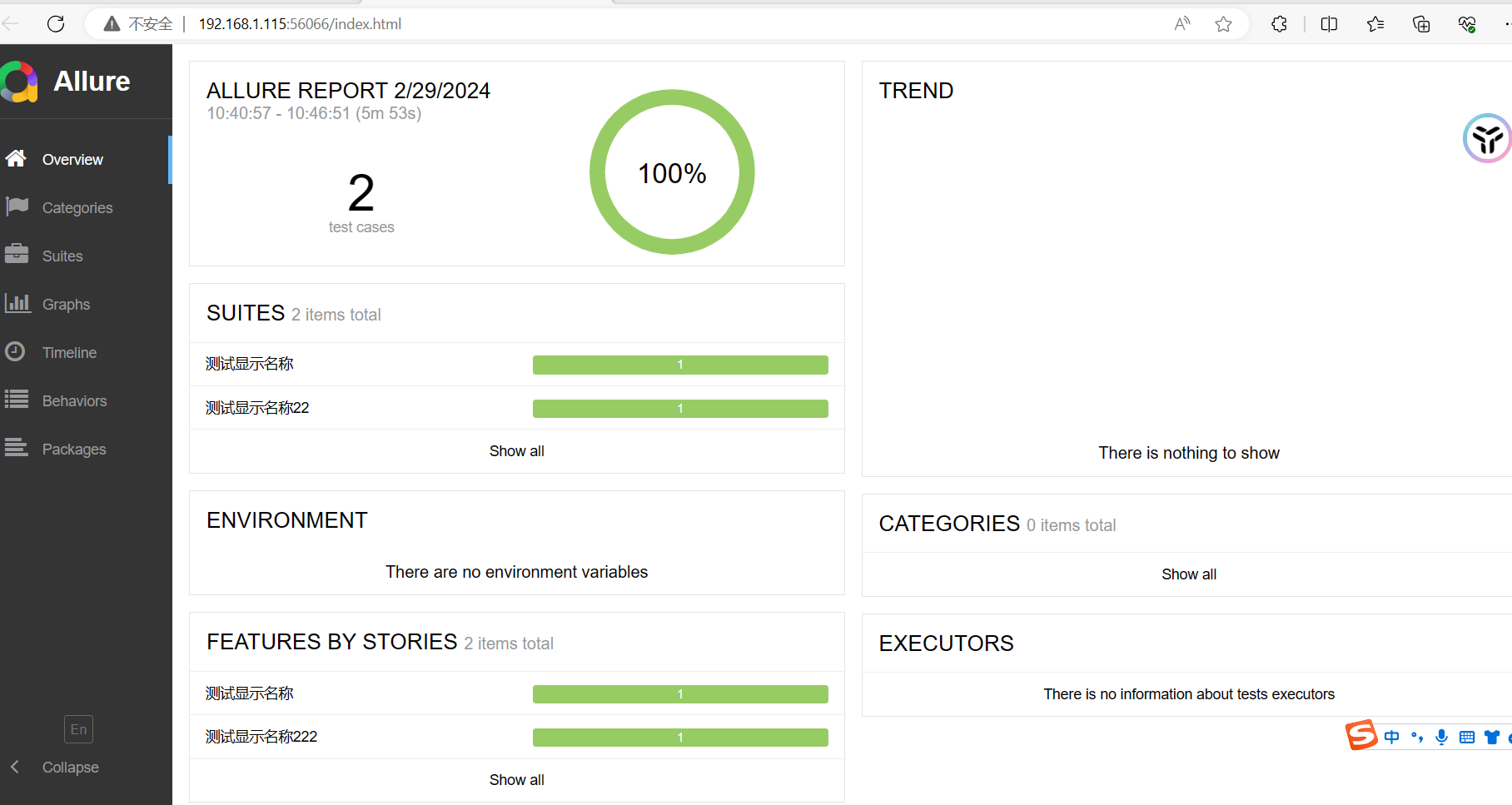The width and height of the screenshot is (1512, 805).
Task: Click the Overview home icon
Action: point(16,158)
